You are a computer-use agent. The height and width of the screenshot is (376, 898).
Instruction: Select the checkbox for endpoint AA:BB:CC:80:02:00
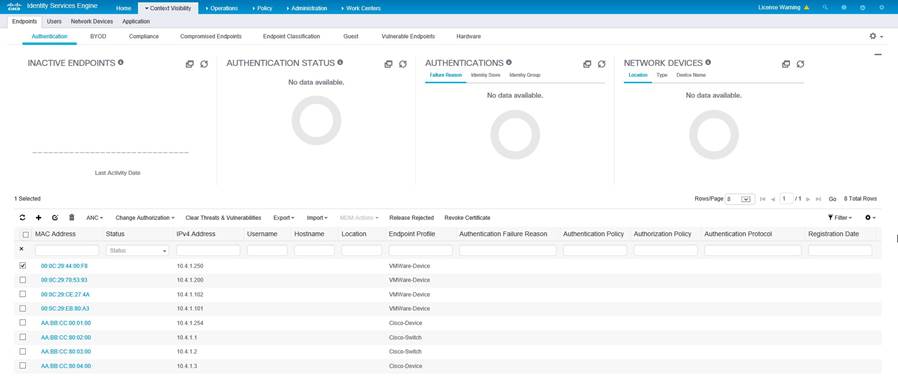pos(23,337)
